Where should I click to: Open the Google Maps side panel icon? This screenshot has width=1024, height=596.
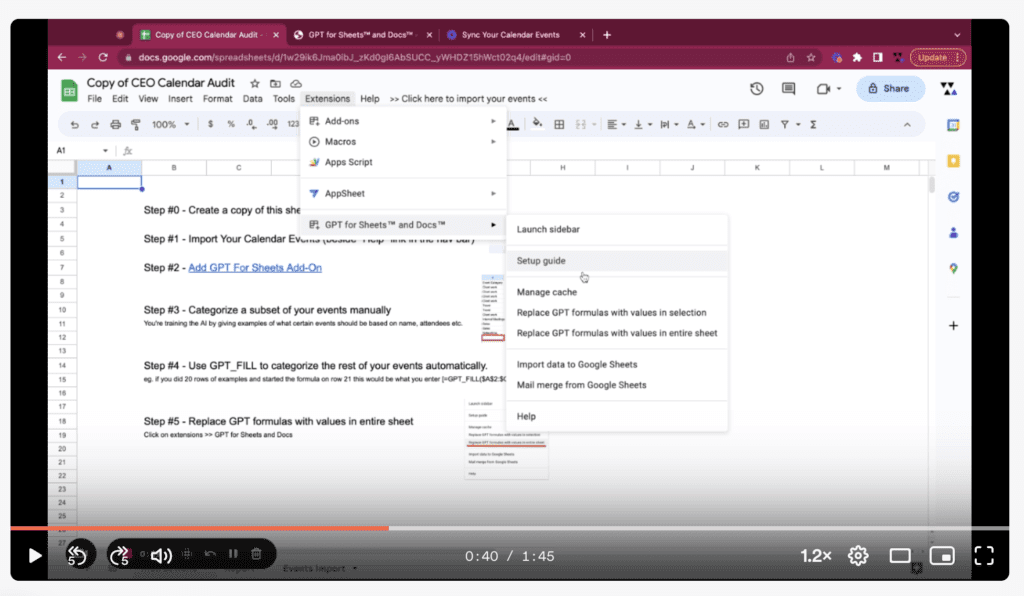pos(953,268)
